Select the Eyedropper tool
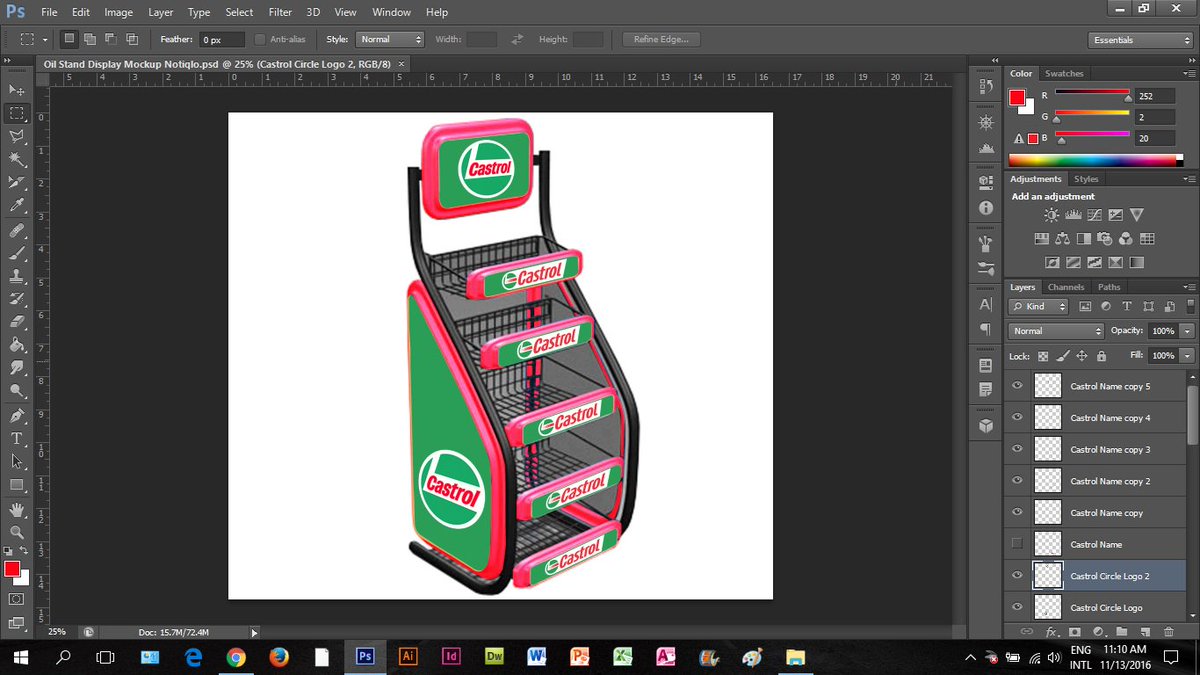 (17, 206)
